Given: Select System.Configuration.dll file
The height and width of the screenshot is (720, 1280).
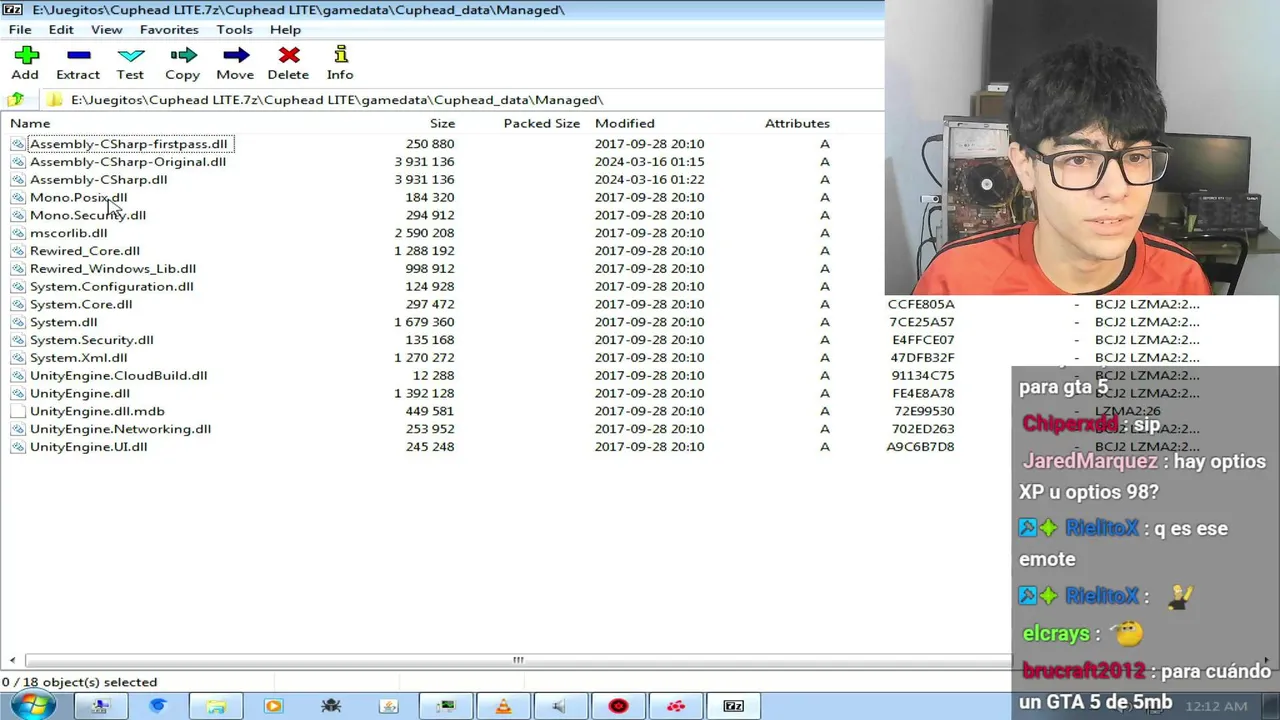Looking at the screenshot, I should [x=112, y=287].
